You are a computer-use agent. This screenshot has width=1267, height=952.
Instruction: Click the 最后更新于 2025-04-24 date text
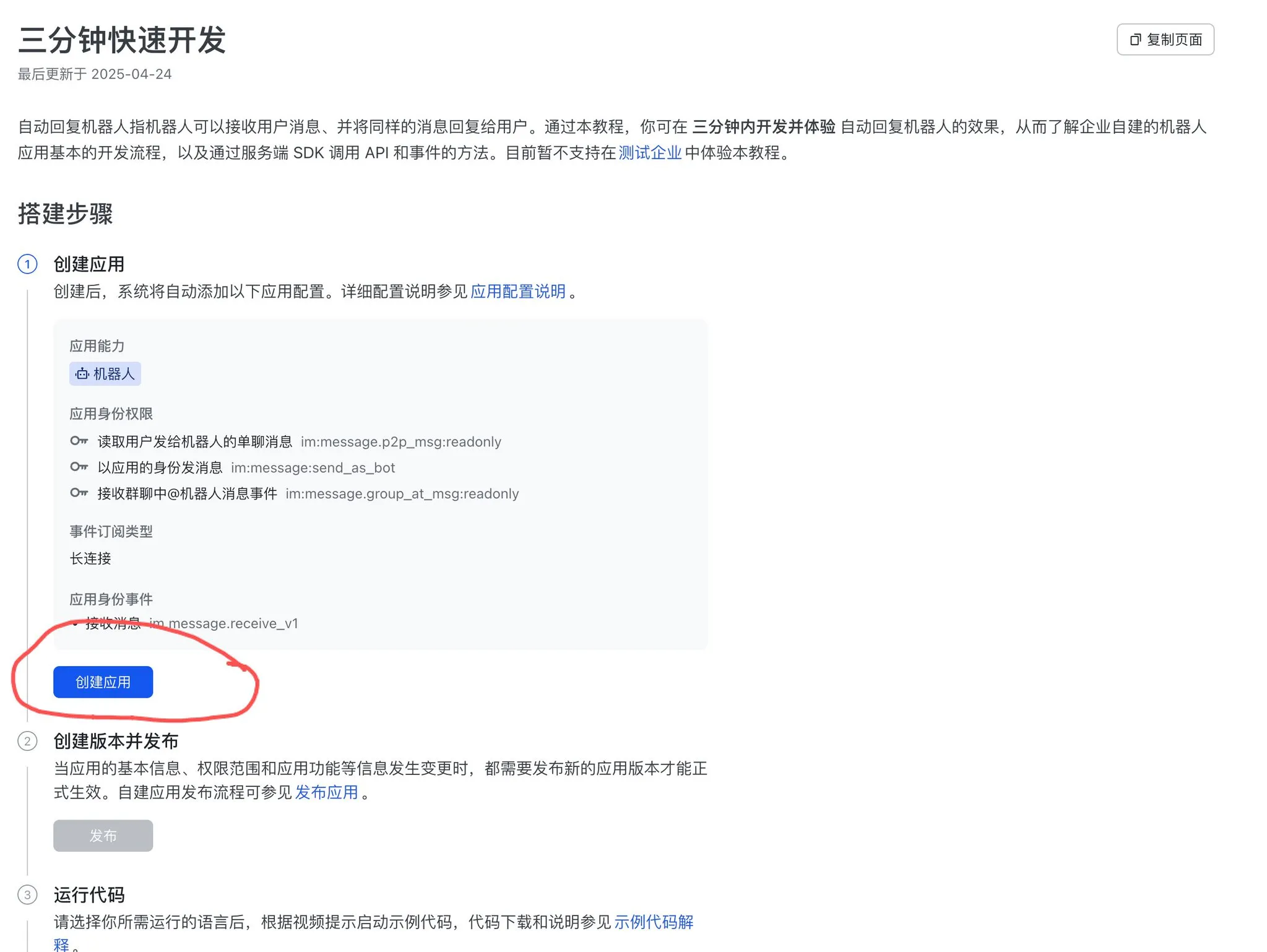pos(94,74)
